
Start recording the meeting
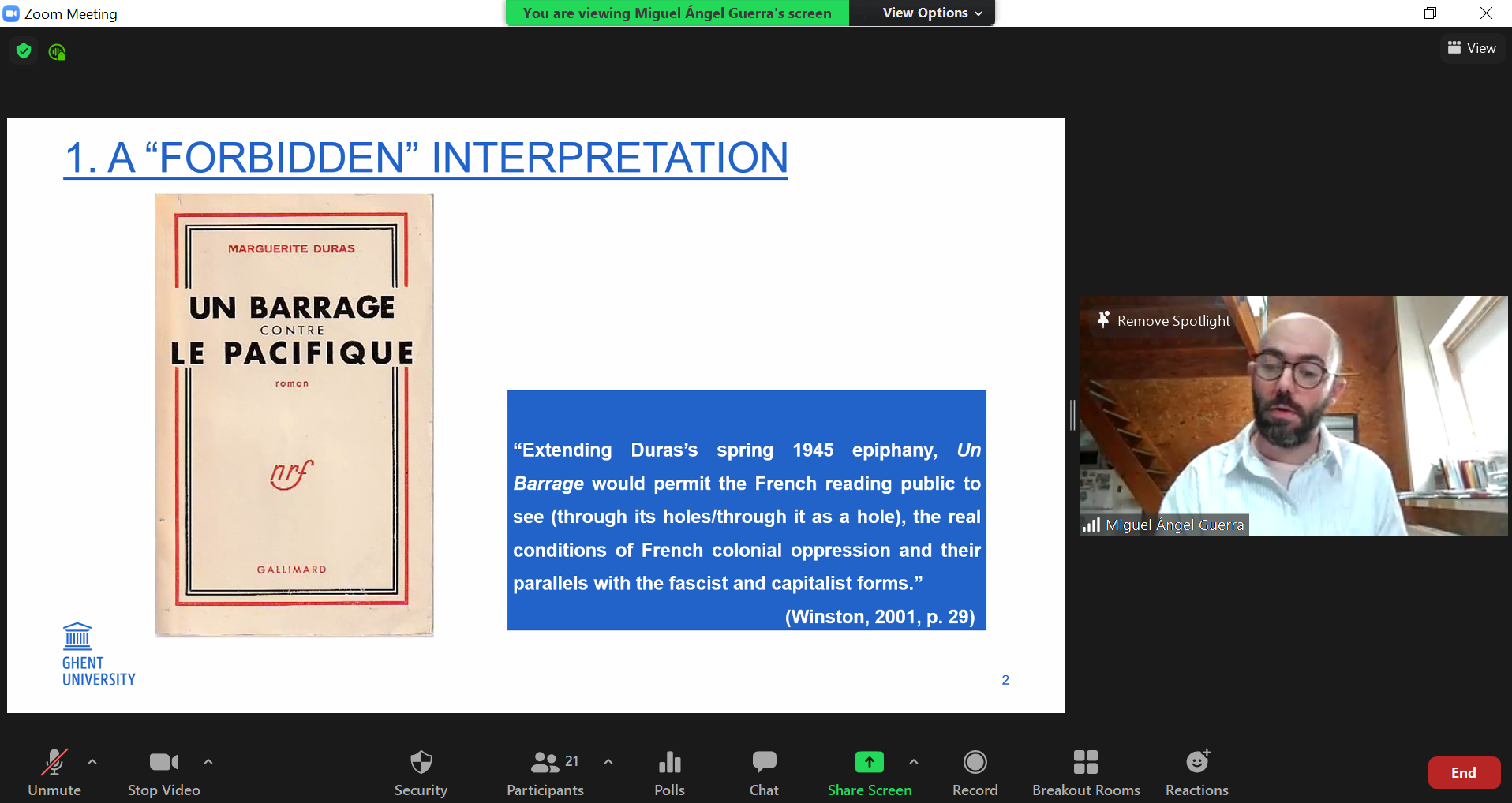[x=975, y=773]
